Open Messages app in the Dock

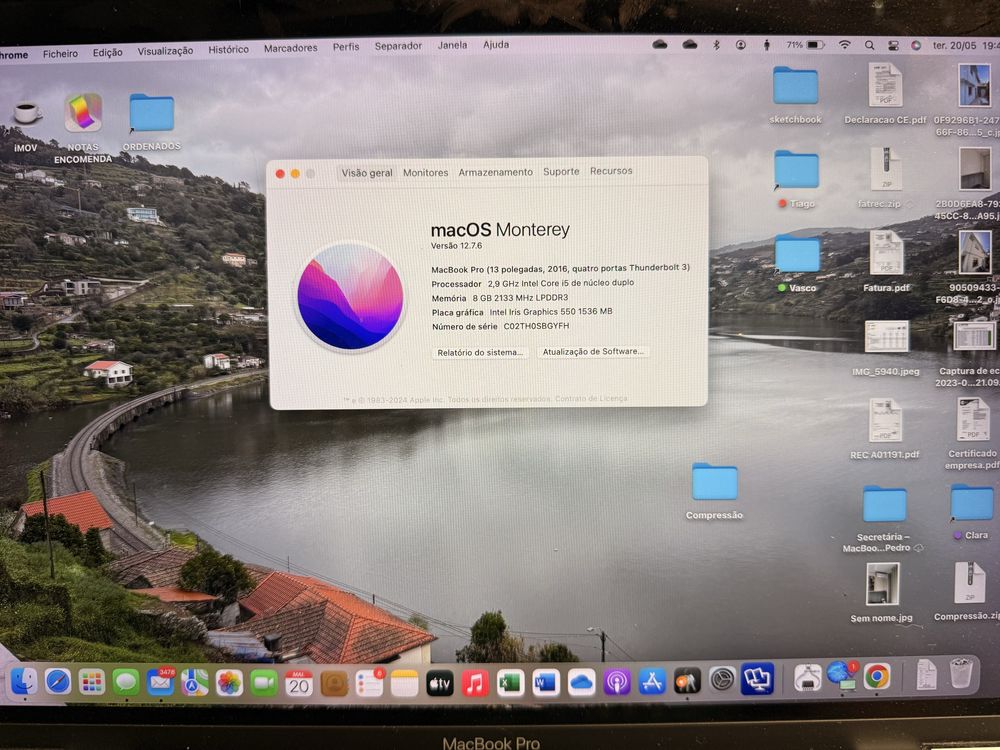pos(126,683)
